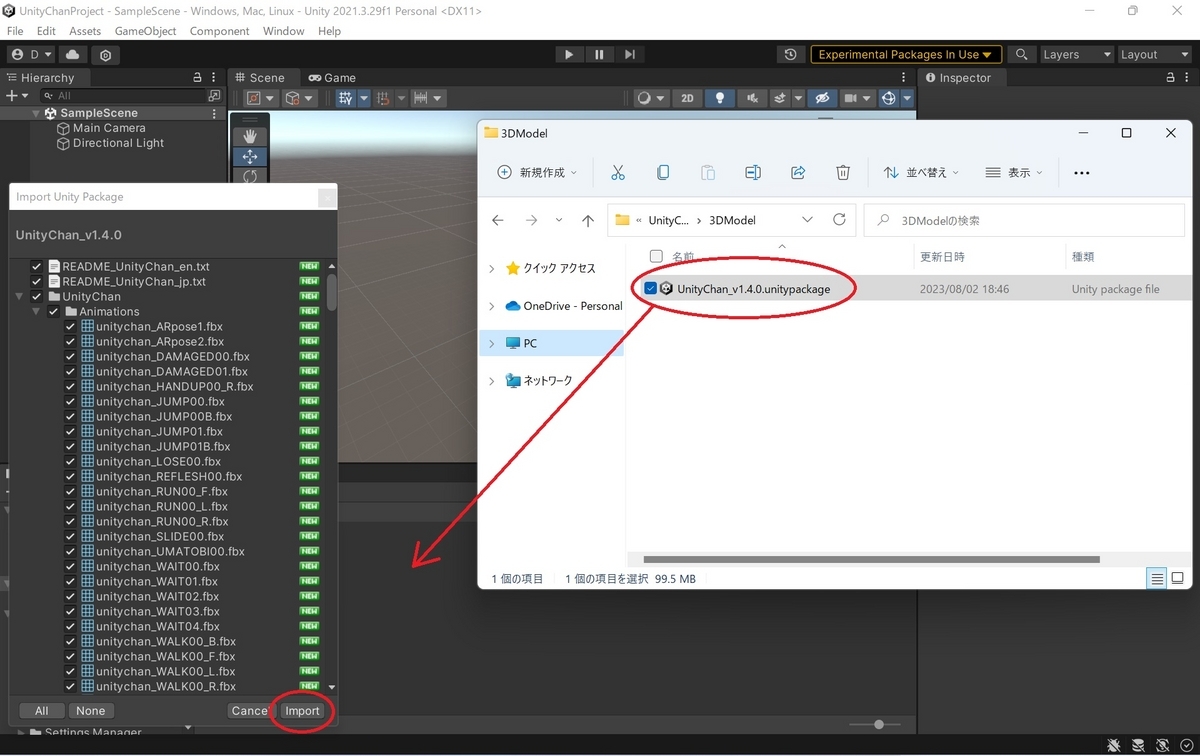1200x756 pixels.
Task: Click the Unity Play button
Action: click(x=569, y=55)
